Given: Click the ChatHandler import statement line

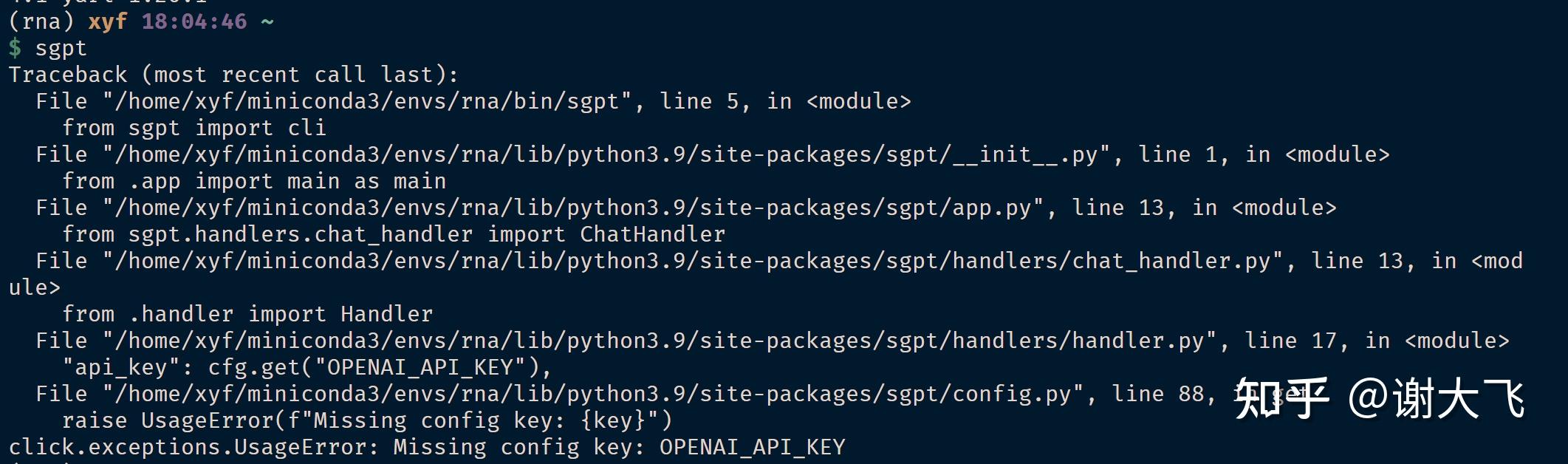Looking at the screenshot, I should point(393,234).
